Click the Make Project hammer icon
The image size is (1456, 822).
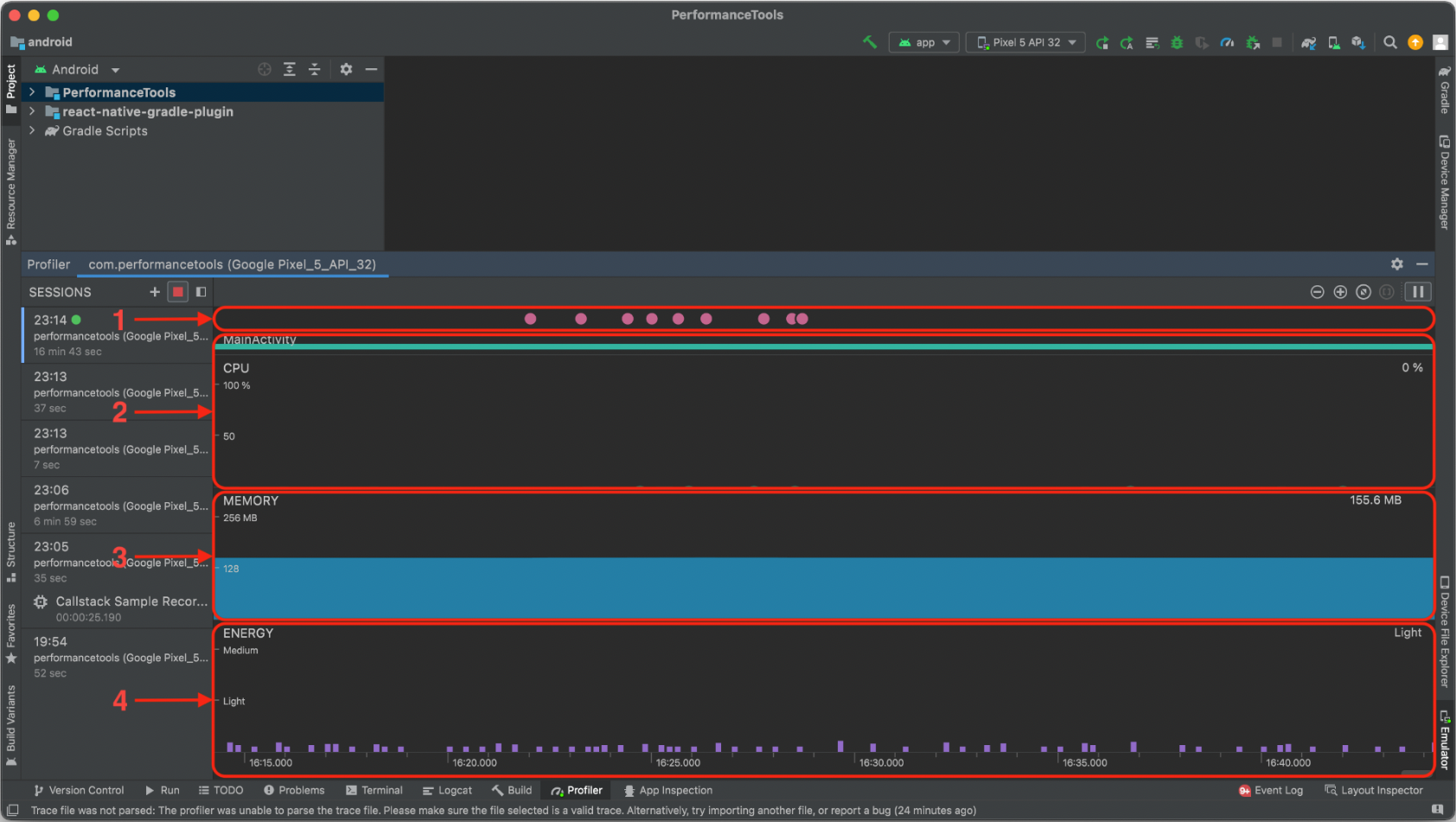tap(870, 41)
